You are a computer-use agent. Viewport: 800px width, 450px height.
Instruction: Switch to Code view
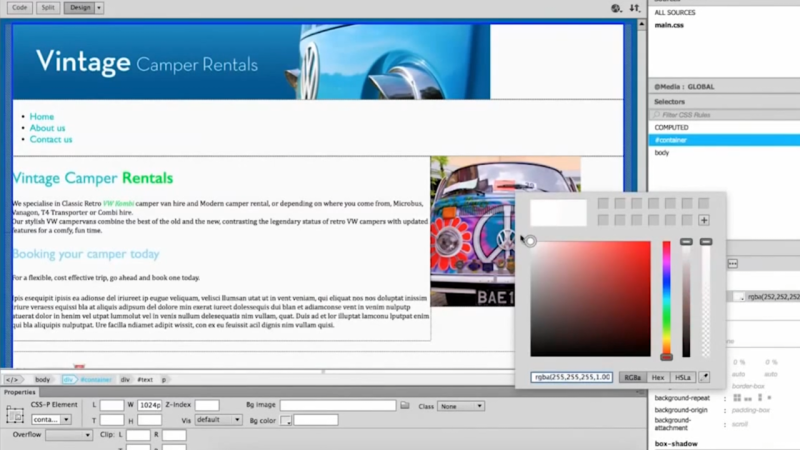19,8
